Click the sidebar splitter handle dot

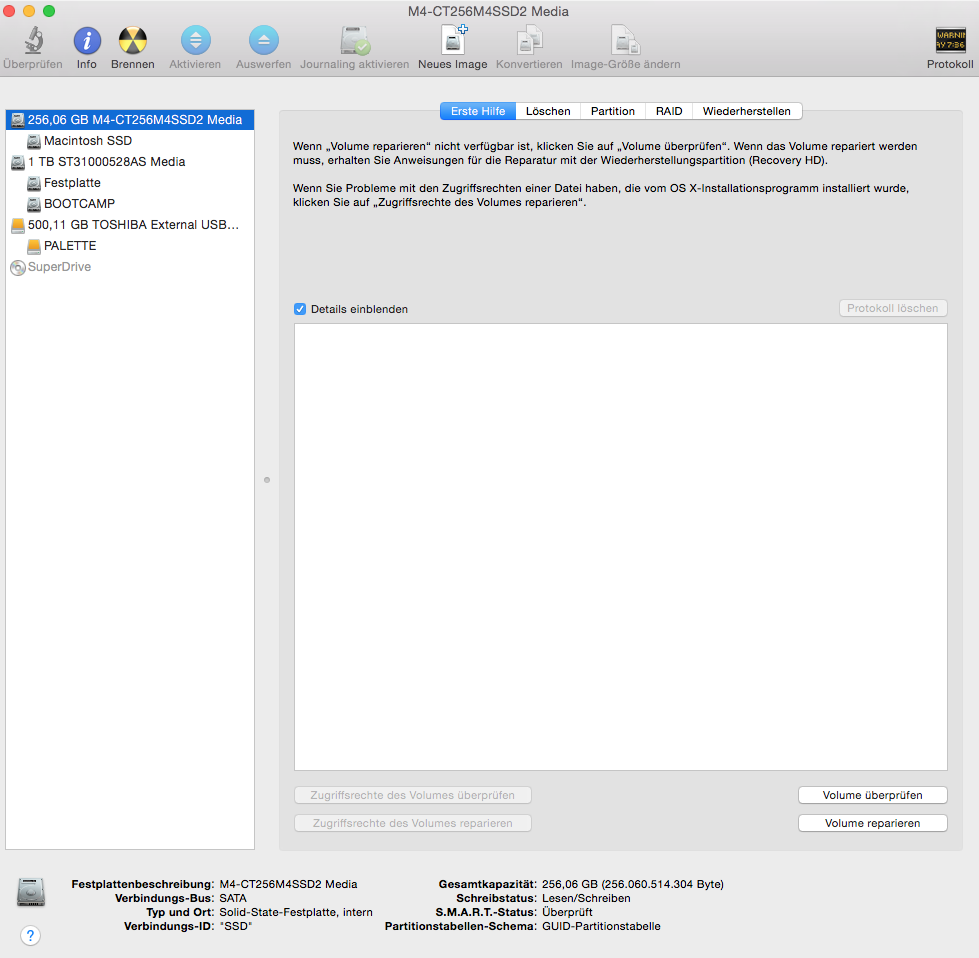pos(267,480)
